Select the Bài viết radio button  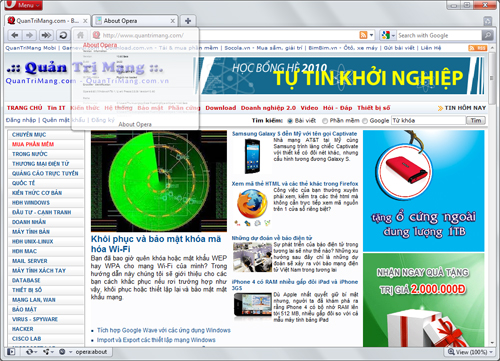(290, 121)
